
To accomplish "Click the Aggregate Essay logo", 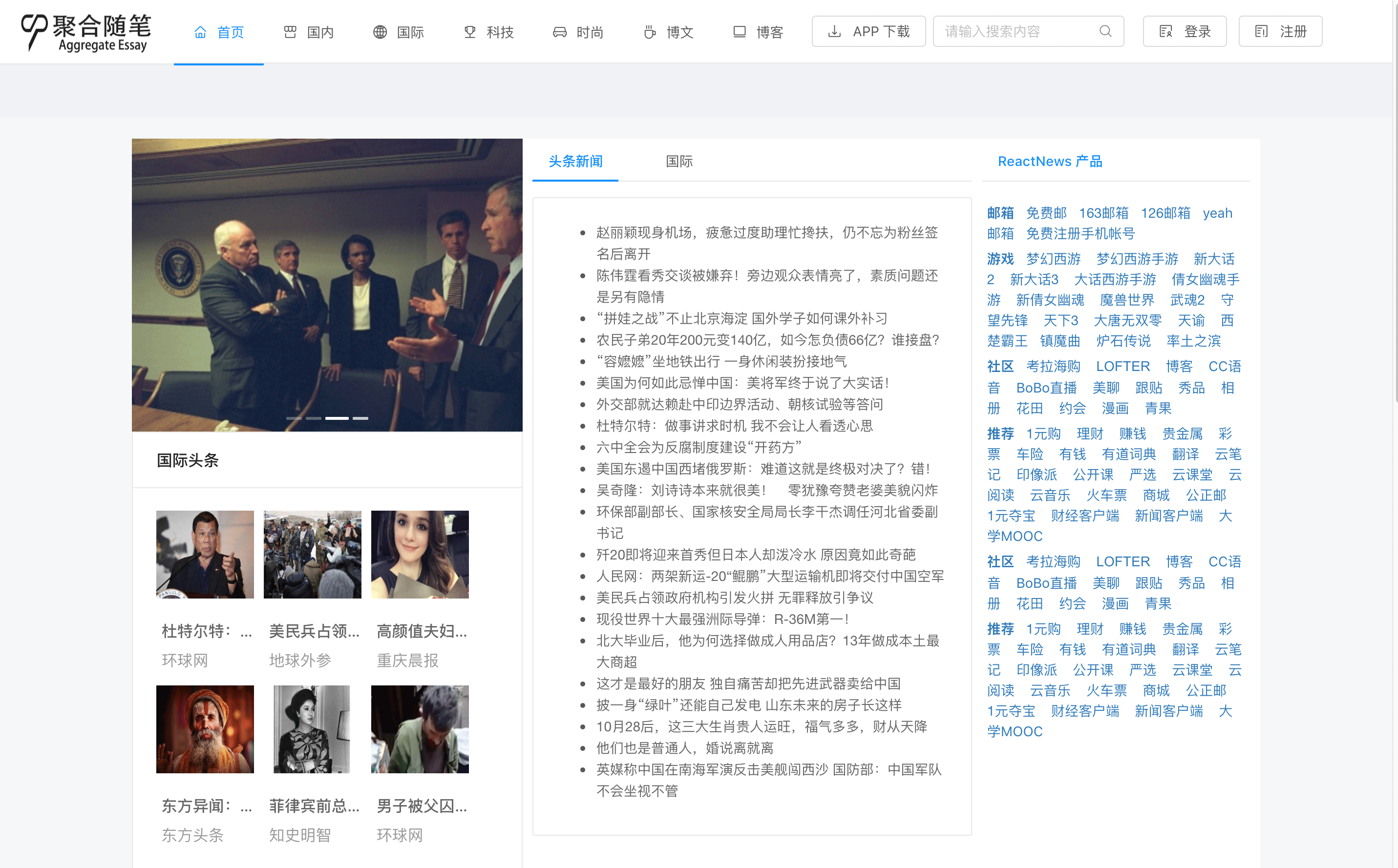I will (86, 32).
